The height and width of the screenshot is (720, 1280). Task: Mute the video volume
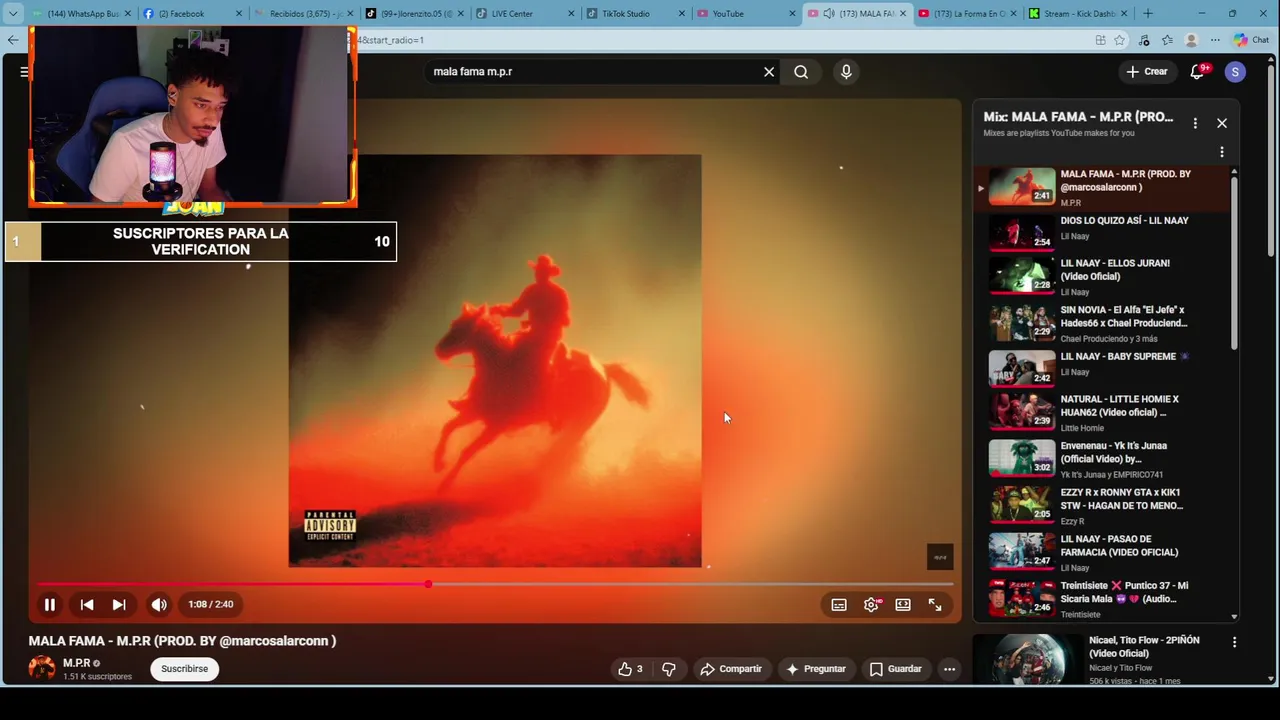[x=159, y=604]
